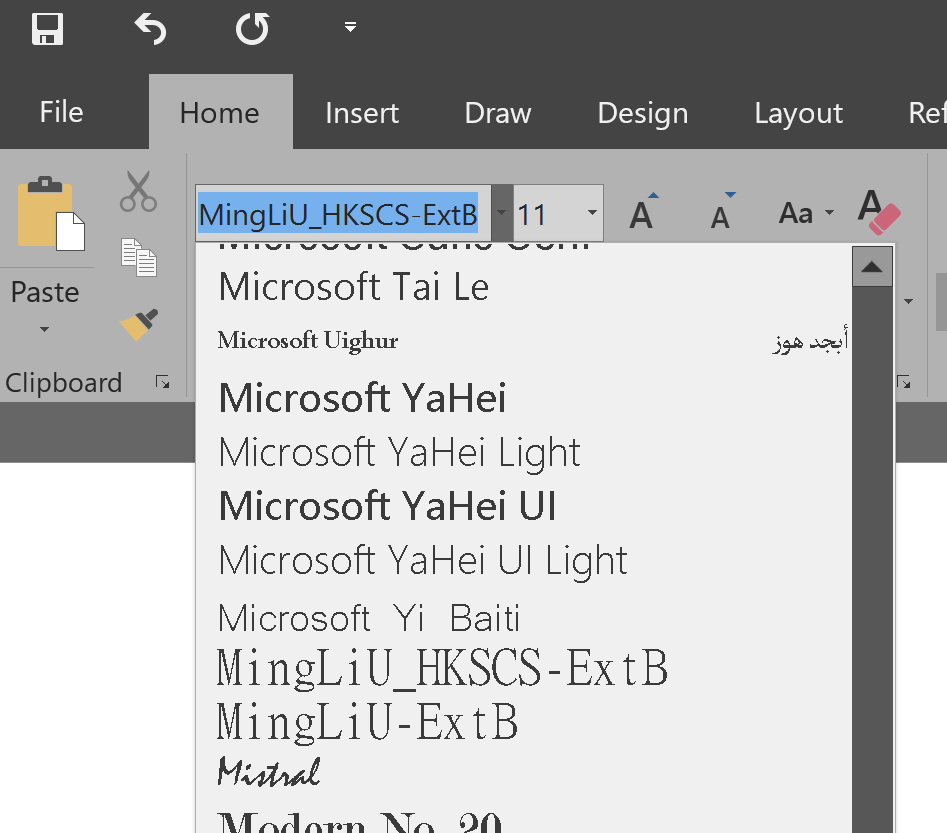This screenshot has width=947, height=833.
Task: Customize the Quick Access Toolbar chevron
Action: tap(349, 26)
